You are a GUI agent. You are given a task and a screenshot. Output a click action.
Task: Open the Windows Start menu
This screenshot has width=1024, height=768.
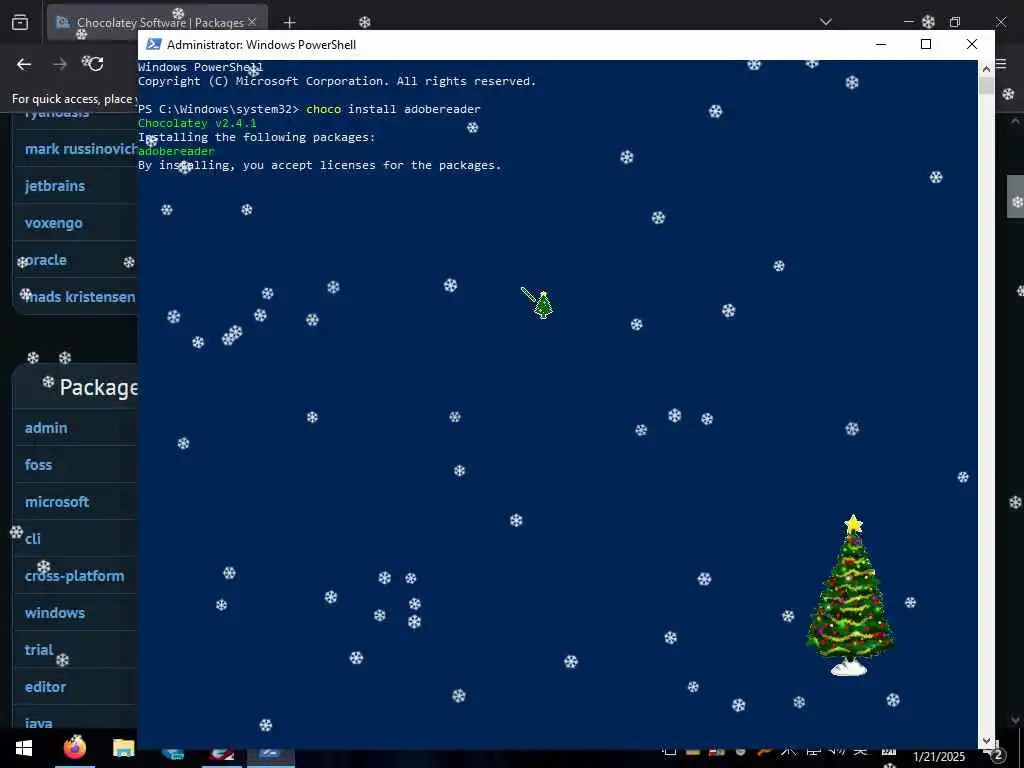(24, 748)
